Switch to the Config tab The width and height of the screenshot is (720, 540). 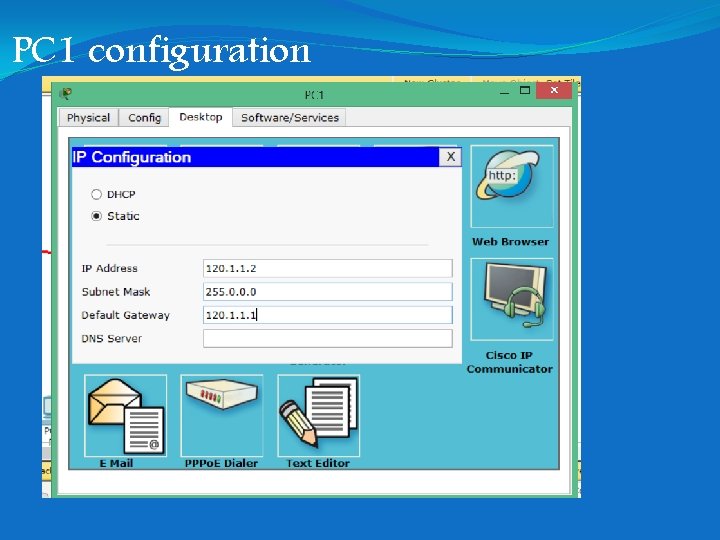click(144, 118)
